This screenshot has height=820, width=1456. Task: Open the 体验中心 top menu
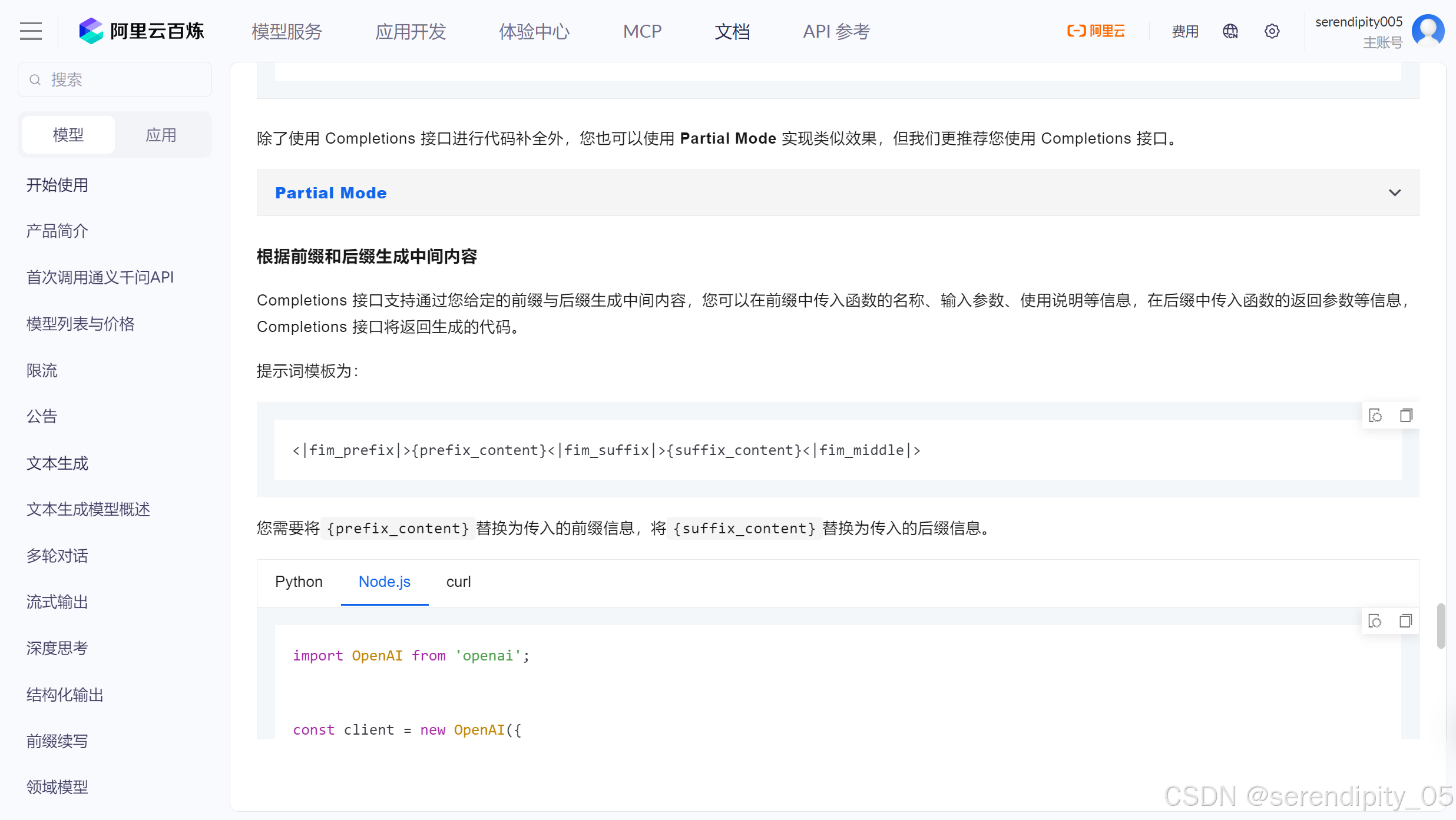pos(534,31)
